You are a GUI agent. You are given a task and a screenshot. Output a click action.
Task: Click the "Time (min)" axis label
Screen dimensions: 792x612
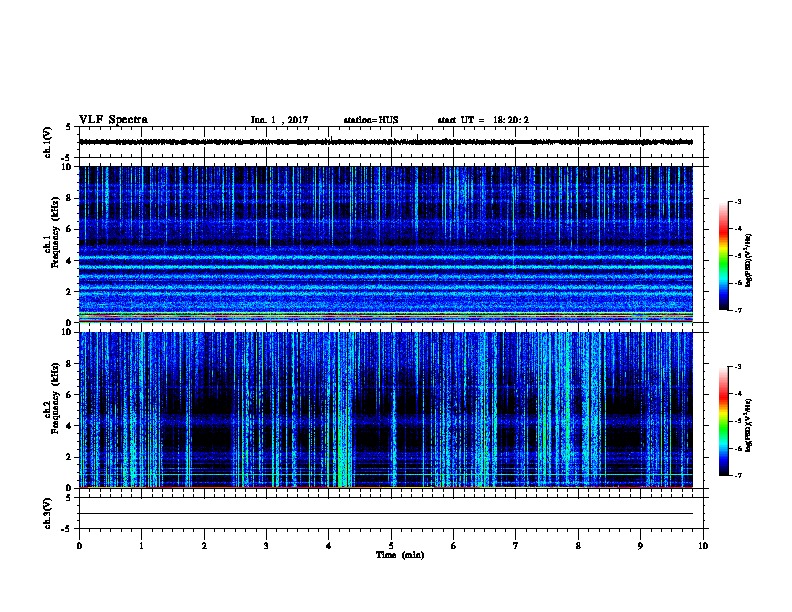(400, 555)
